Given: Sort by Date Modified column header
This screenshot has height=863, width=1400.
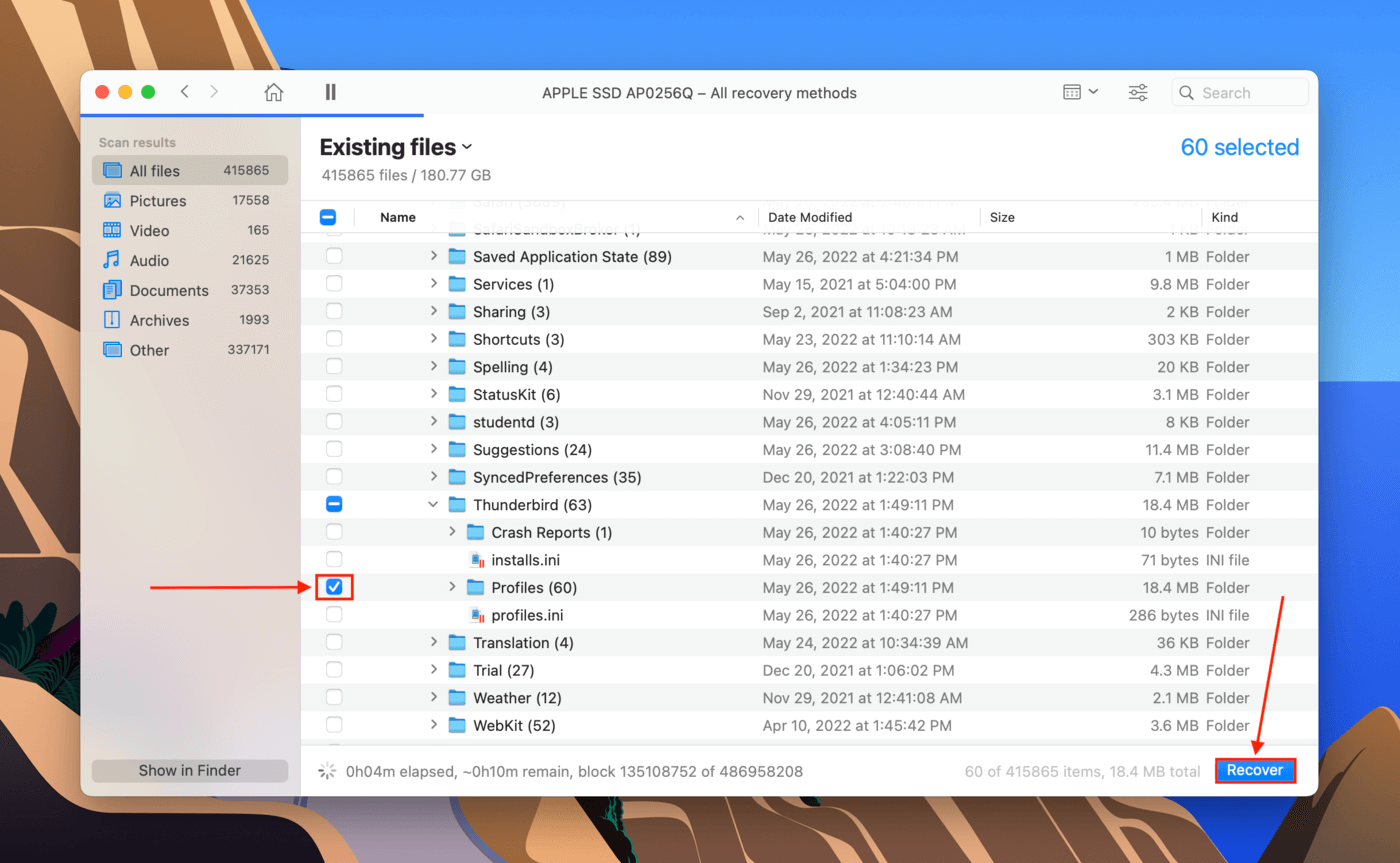Looking at the screenshot, I should coord(810,217).
